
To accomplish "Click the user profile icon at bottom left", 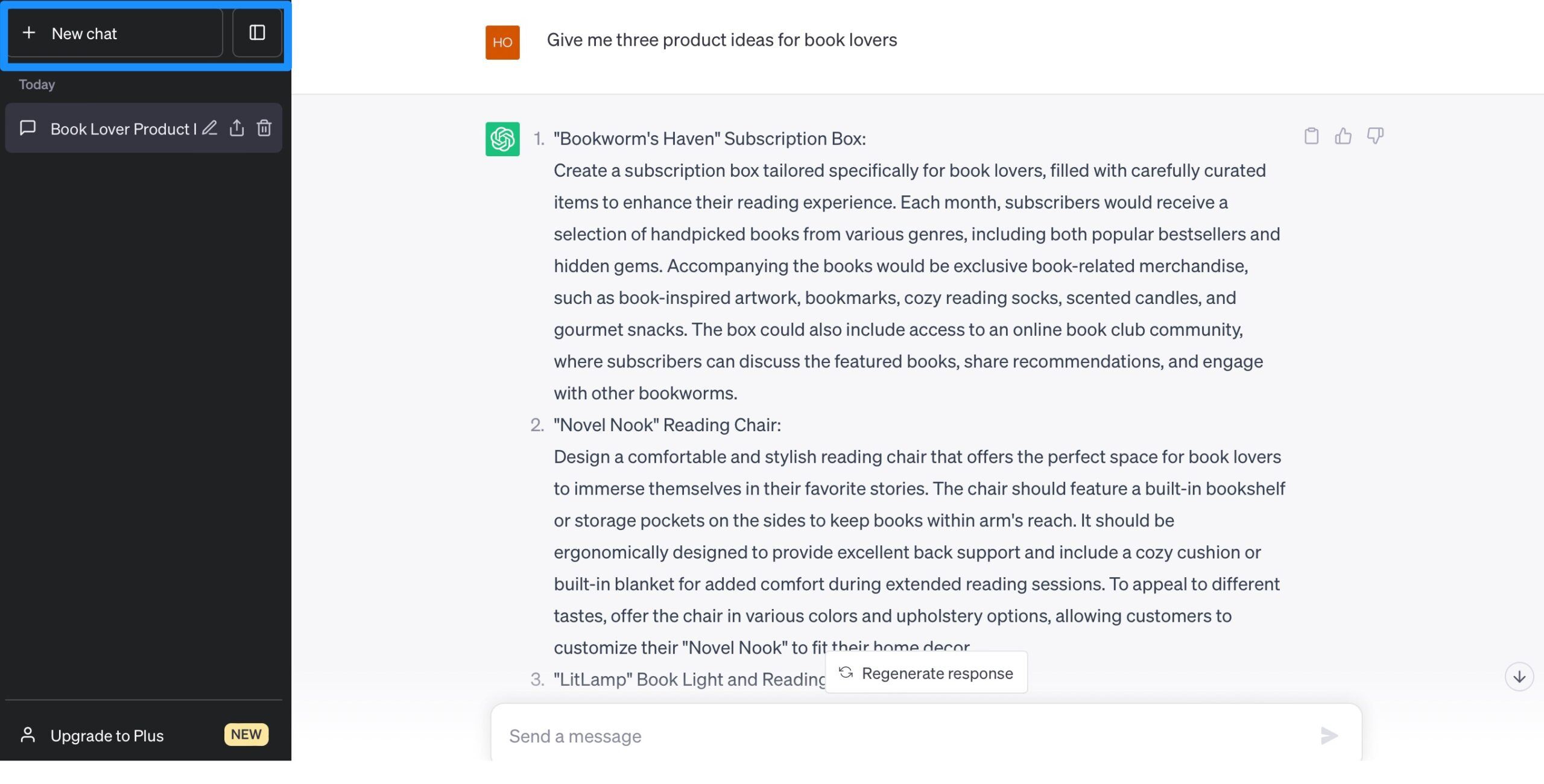I will pos(28,735).
